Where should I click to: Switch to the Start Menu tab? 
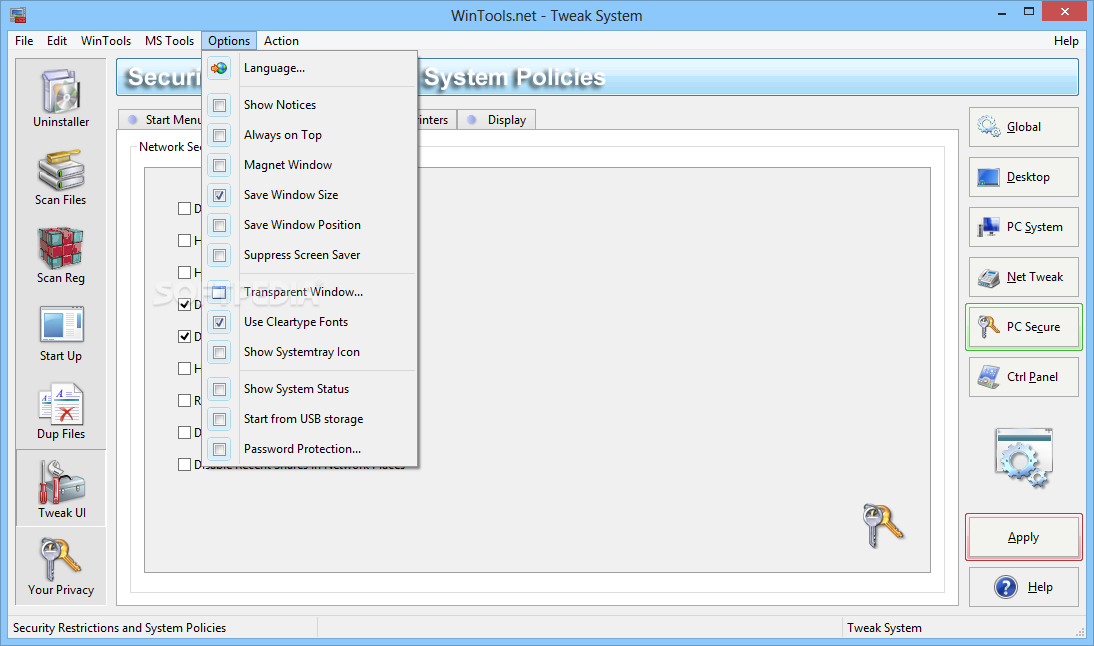[160, 120]
